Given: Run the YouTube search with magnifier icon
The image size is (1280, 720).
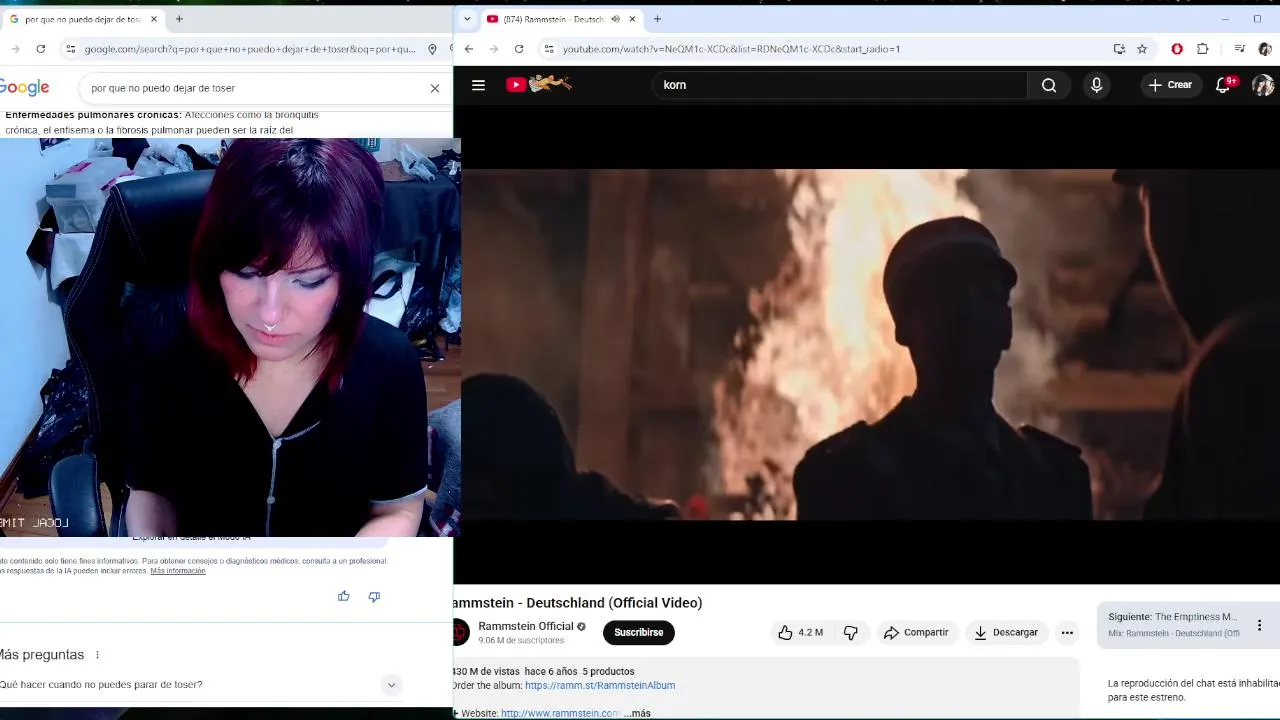Looking at the screenshot, I should (x=1049, y=85).
